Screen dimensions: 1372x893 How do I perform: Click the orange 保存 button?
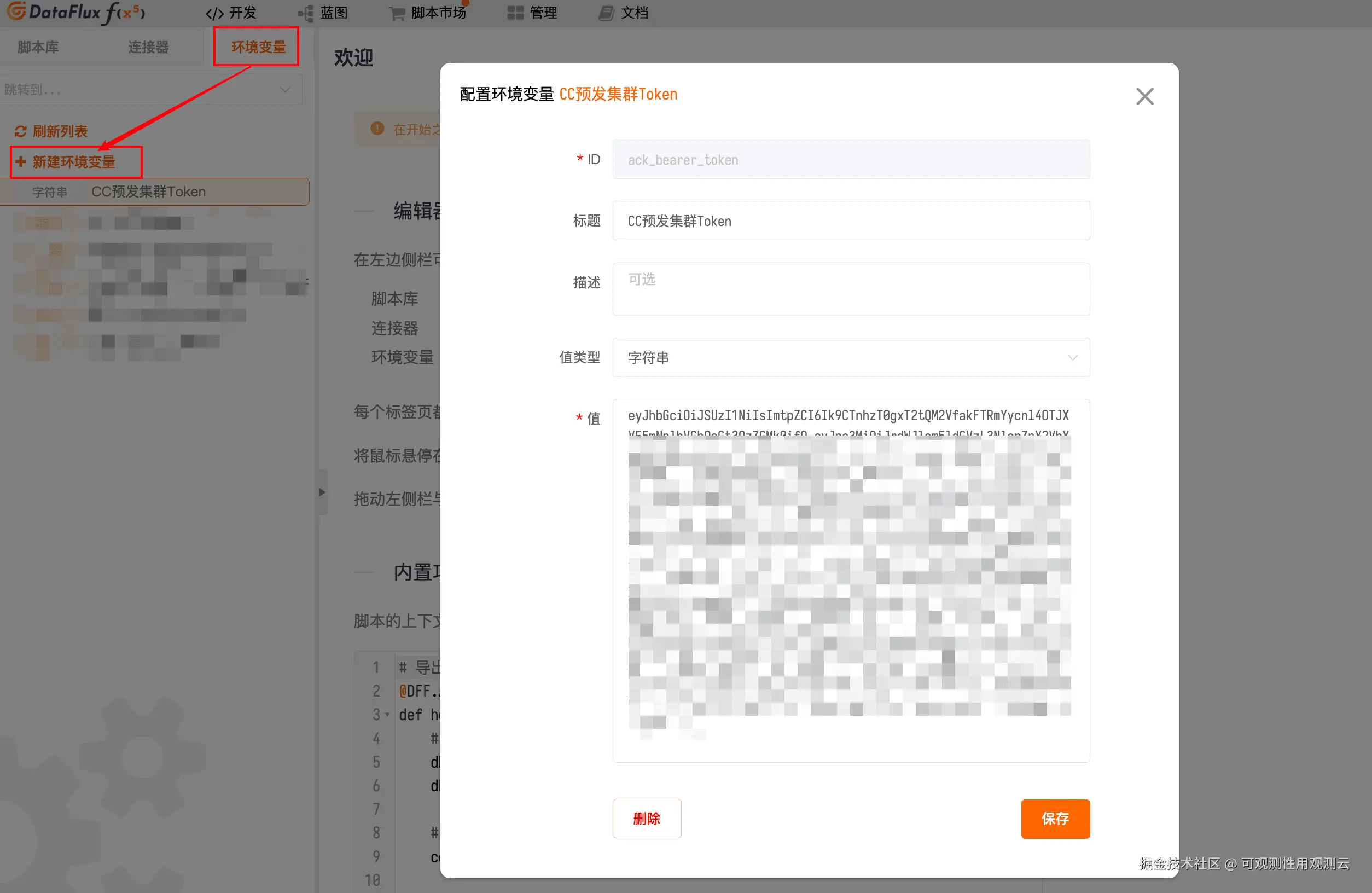click(1054, 818)
